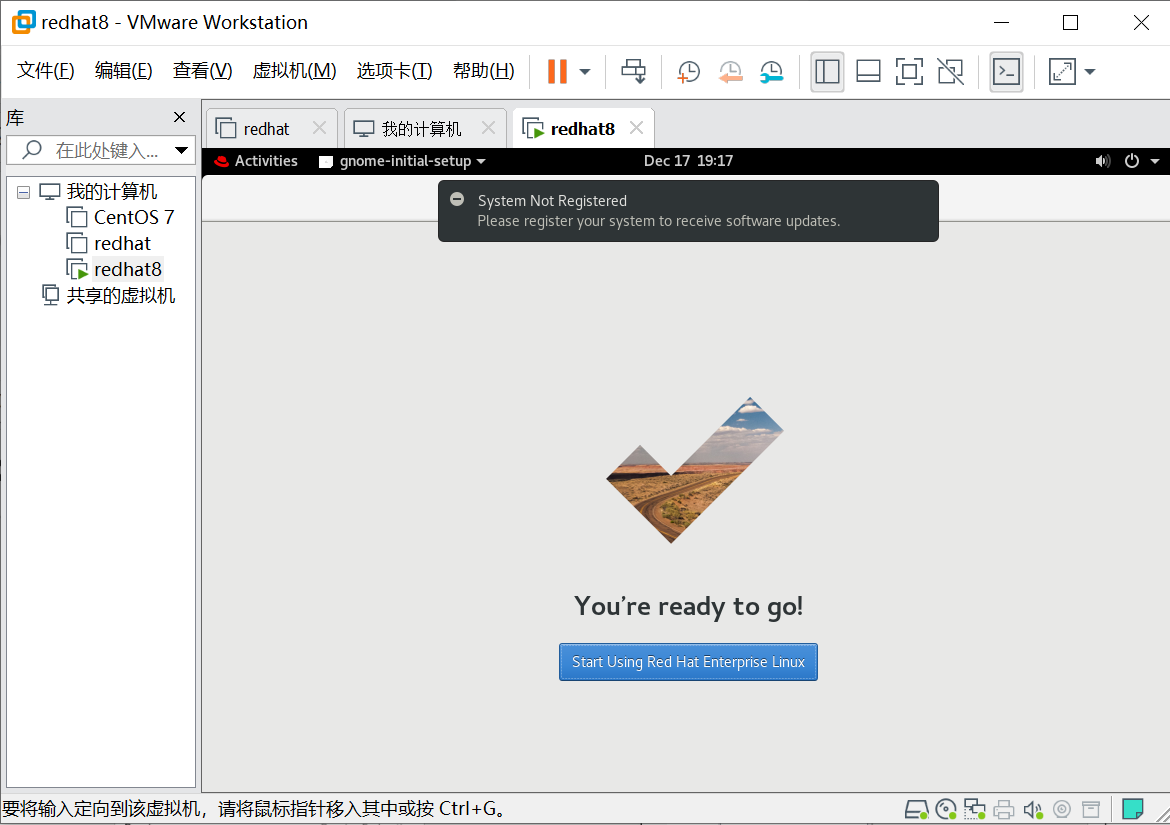Select 我的计算机 in the library tree
Viewport: 1170px width, 825px height.
(x=111, y=192)
